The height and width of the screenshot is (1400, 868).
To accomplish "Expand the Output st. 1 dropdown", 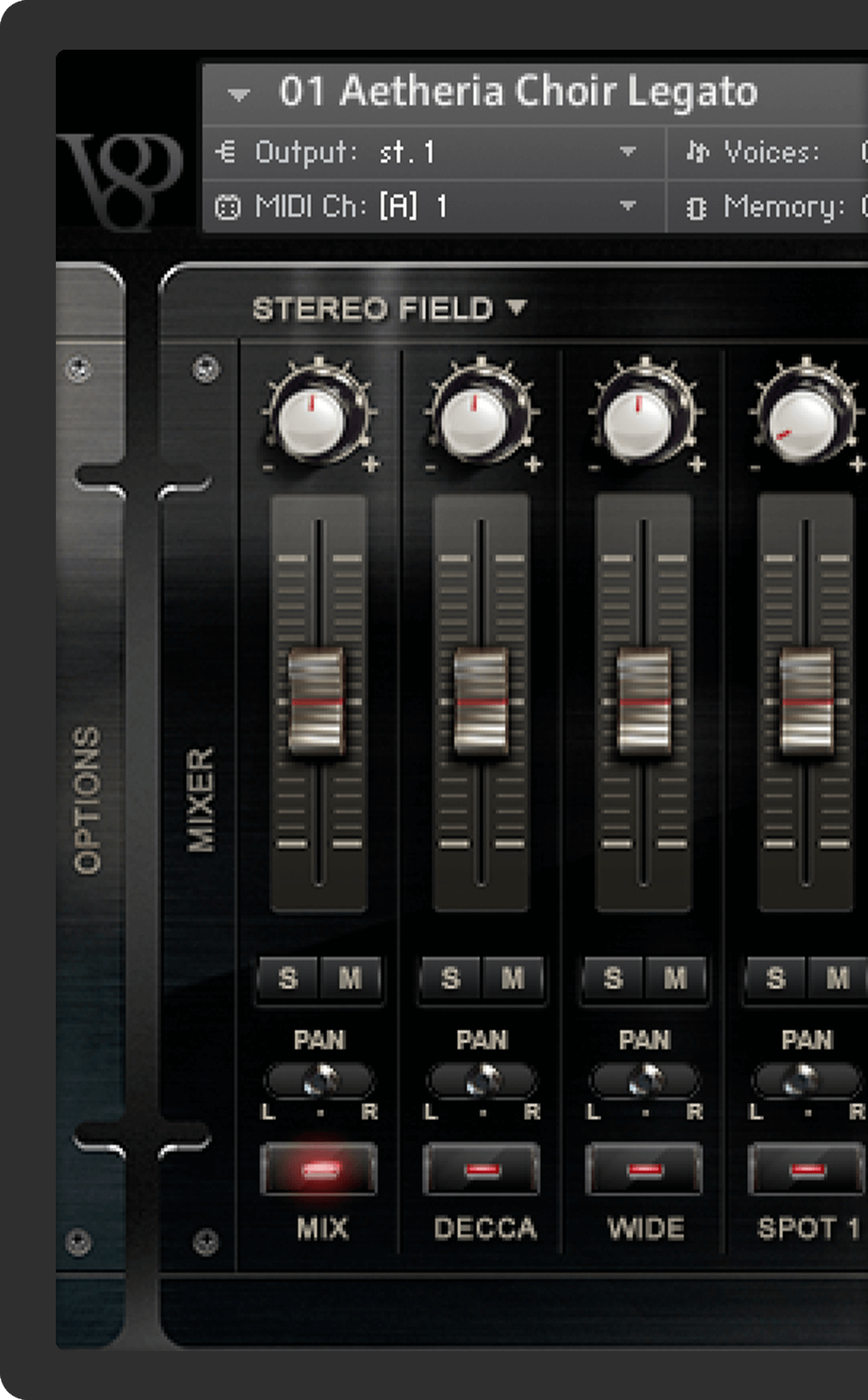I will click(628, 151).
